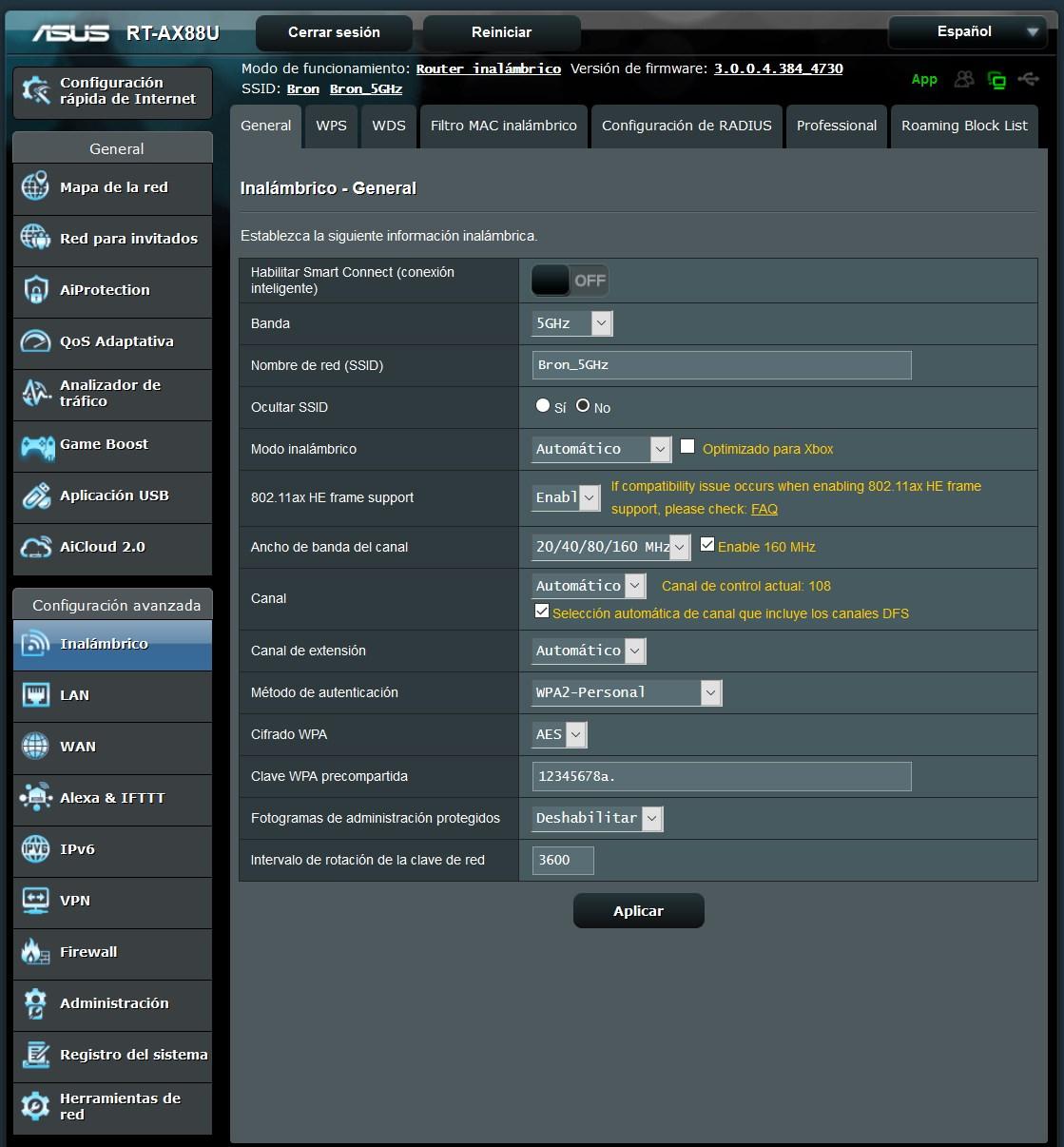Click the AiCloud 2.0 cloud icon
1064x1147 pixels.
[x=35, y=547]
